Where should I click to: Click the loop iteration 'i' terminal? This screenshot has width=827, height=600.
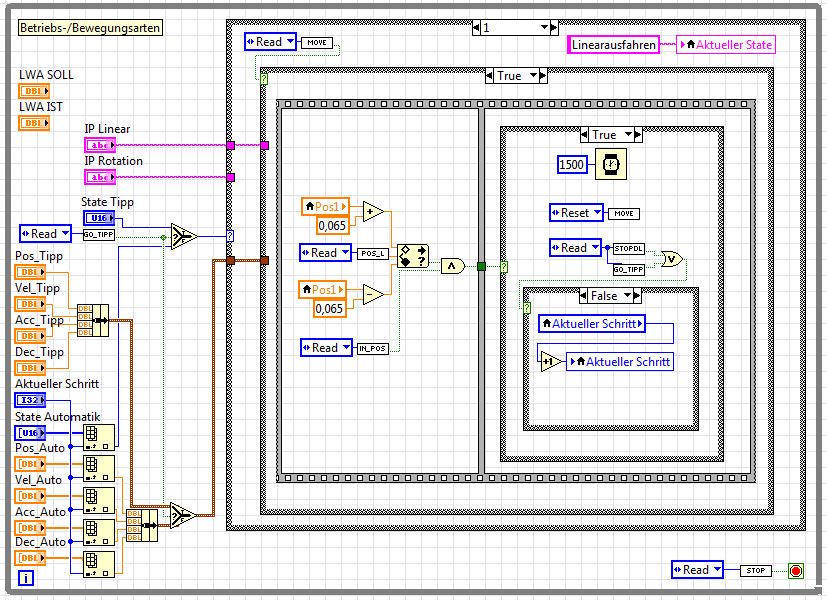tap(26, 578)
